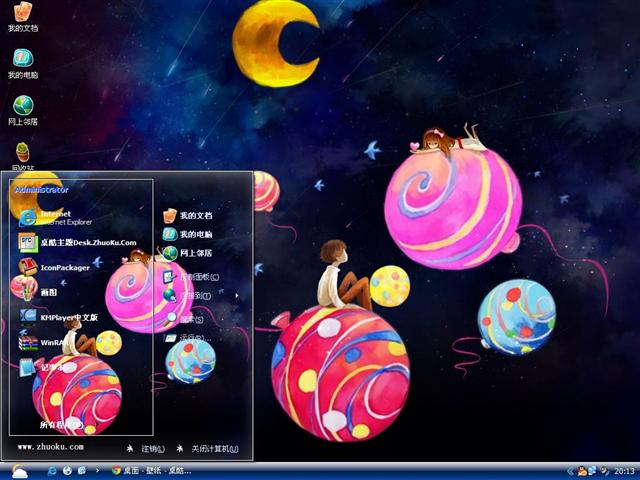Open the notepad entry below WinRAR

click(x=41, y=367)
